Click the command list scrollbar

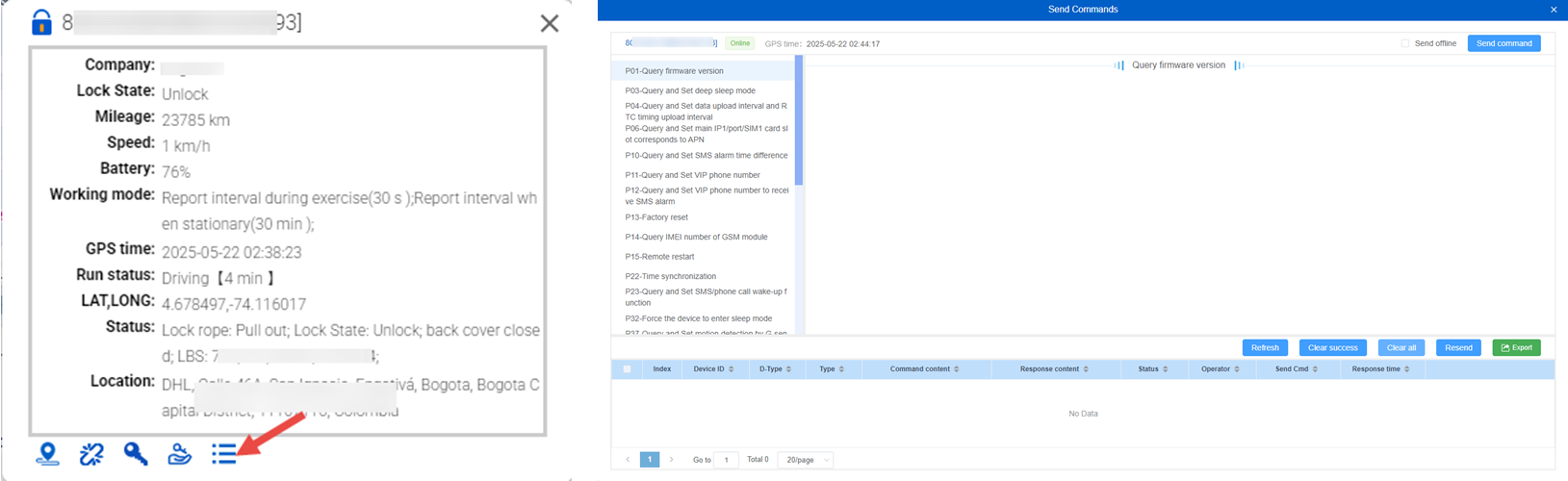[x=798, y=120]
